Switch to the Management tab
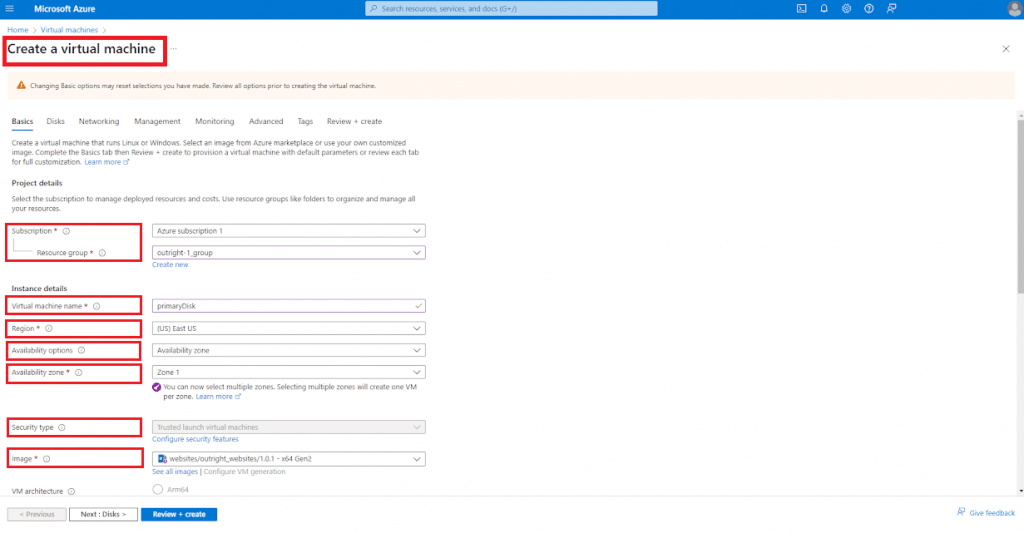1024x533 pixels. tap(157, 121)
